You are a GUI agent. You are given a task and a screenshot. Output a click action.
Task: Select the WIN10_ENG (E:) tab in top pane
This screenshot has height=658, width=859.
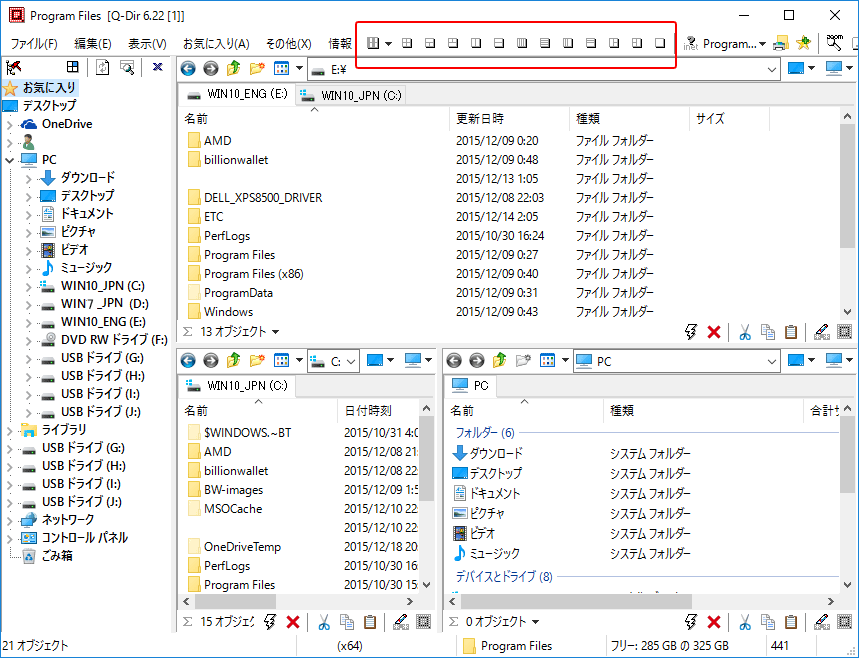237,94
